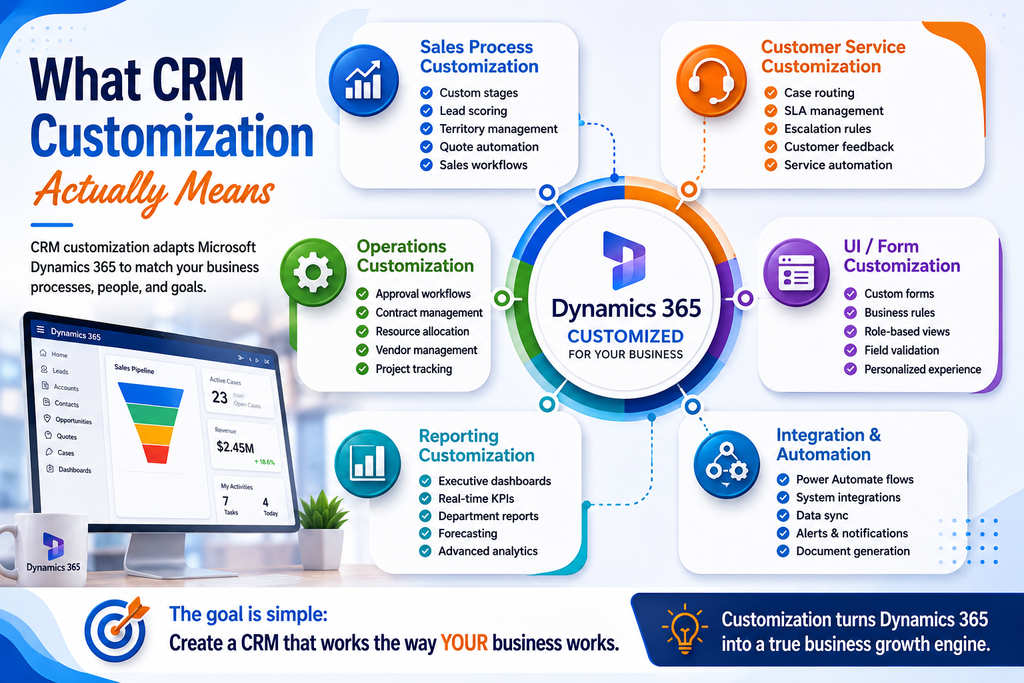The height and width of the screenshot is (683, 1024).
Task: Click the purple connector node on the ring
Action: pos(745,298)
